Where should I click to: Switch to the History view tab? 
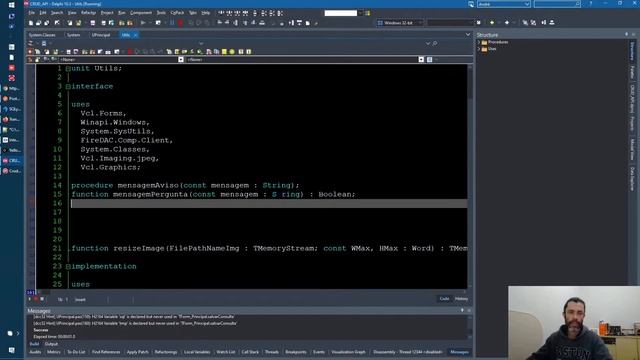(461, 299)
